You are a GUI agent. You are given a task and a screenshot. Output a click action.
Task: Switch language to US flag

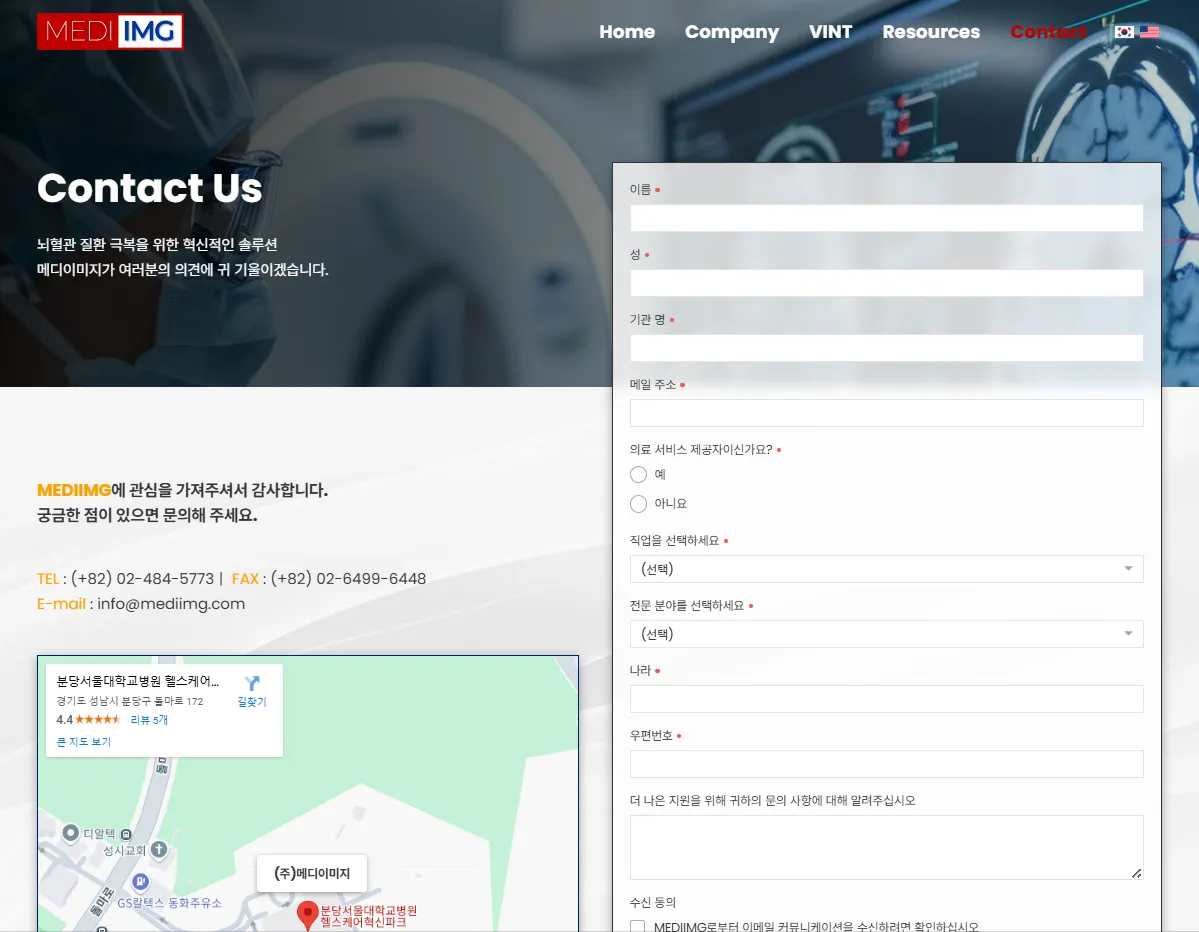pos(1149,31)
